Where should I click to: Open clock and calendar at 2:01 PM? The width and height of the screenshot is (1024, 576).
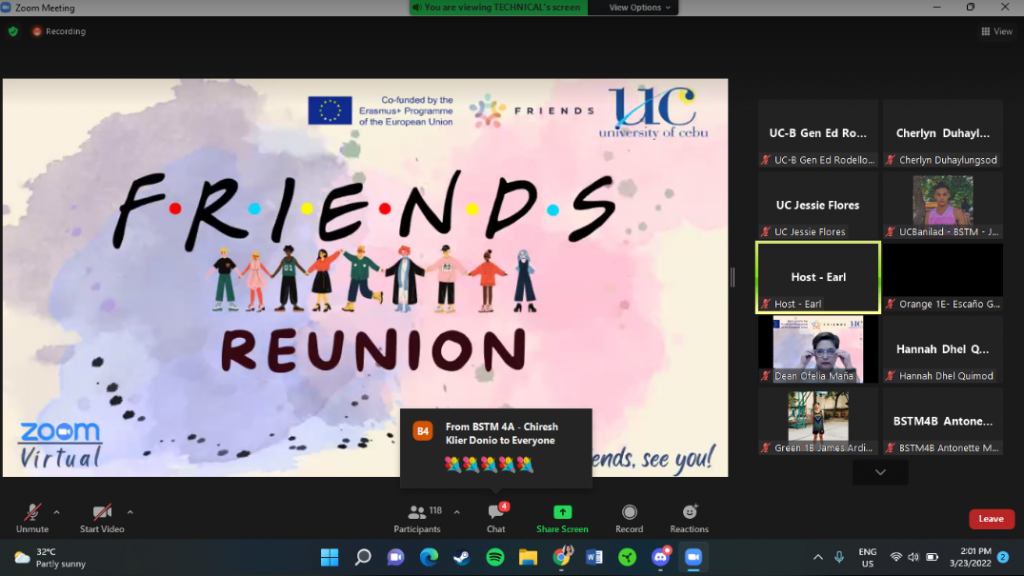(x=970, y=558)
